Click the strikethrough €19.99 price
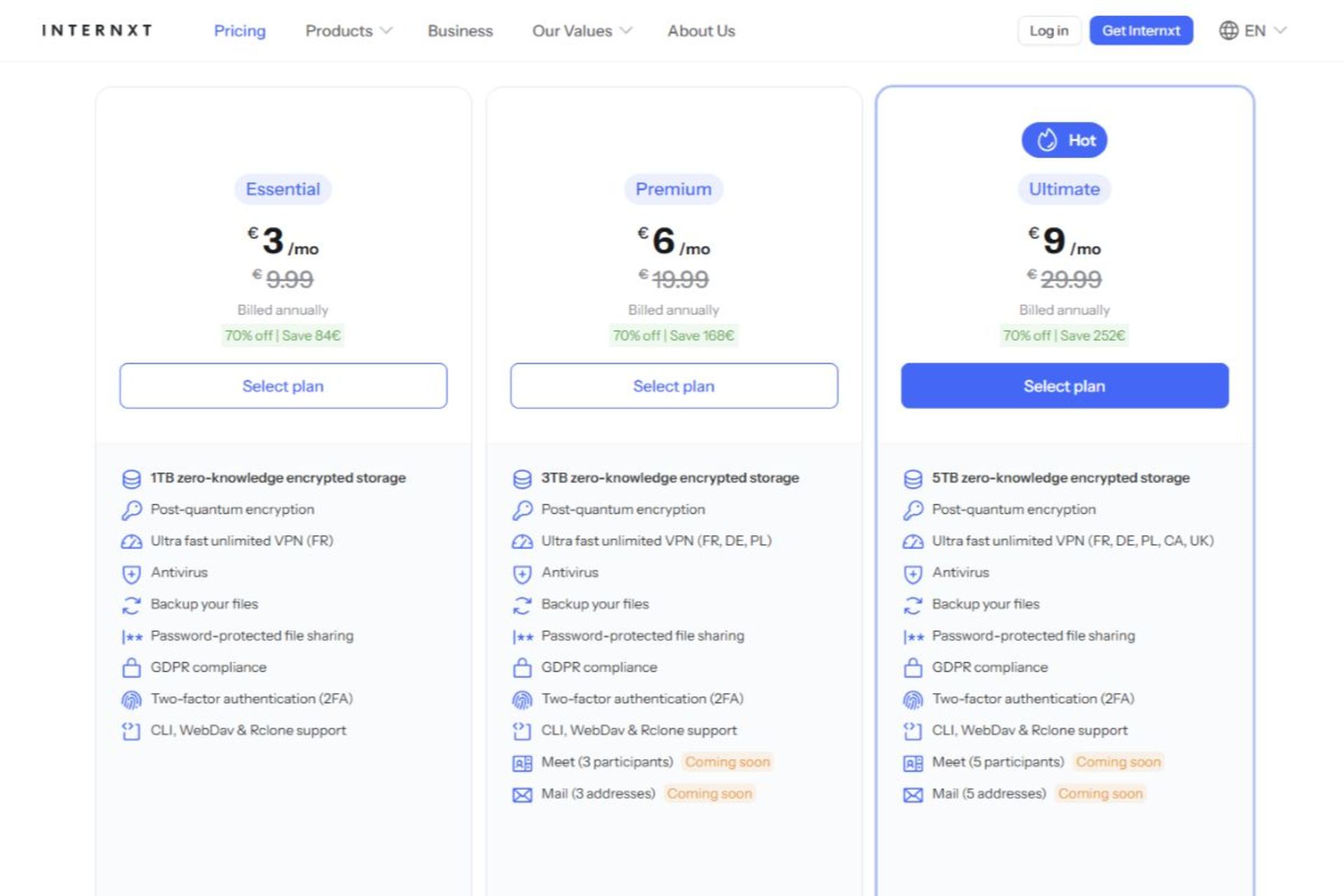Image resolution: width=1344 pixels, height=896 pixels. [x=673, y=279]
